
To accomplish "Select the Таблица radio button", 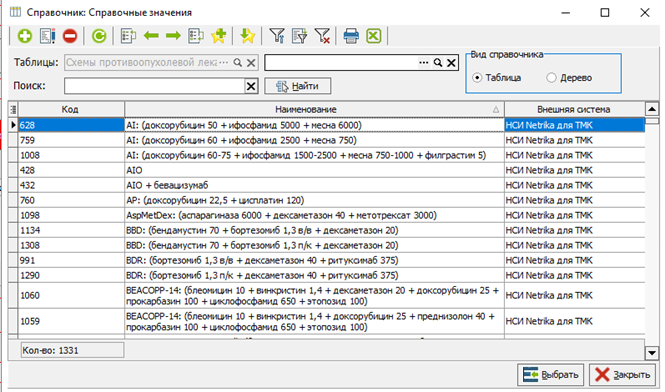I will tap(477, 78).
